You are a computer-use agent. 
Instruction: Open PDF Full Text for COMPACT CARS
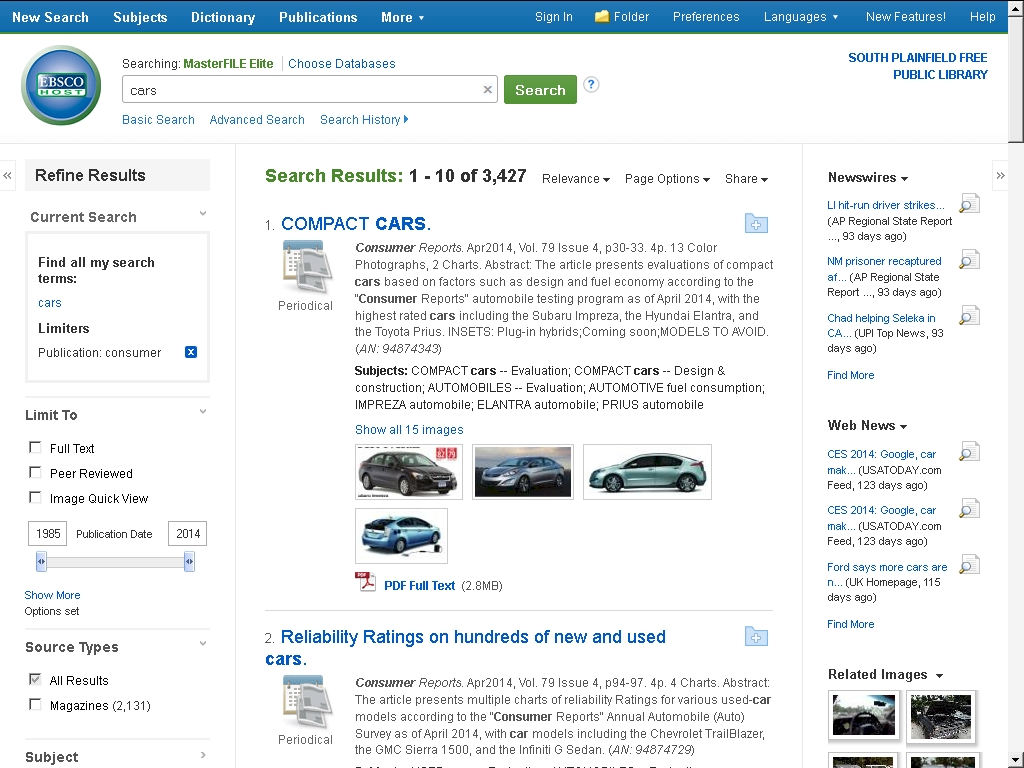coord(419,586)
